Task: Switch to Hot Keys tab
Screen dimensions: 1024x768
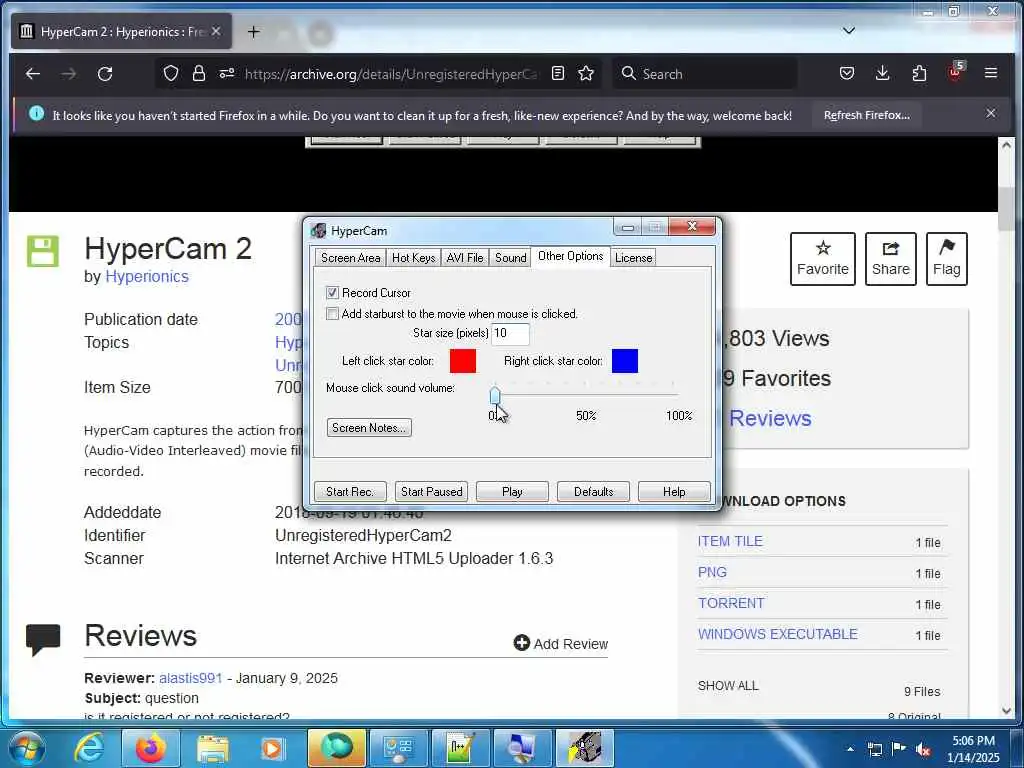Action: (x=413, y=258)
